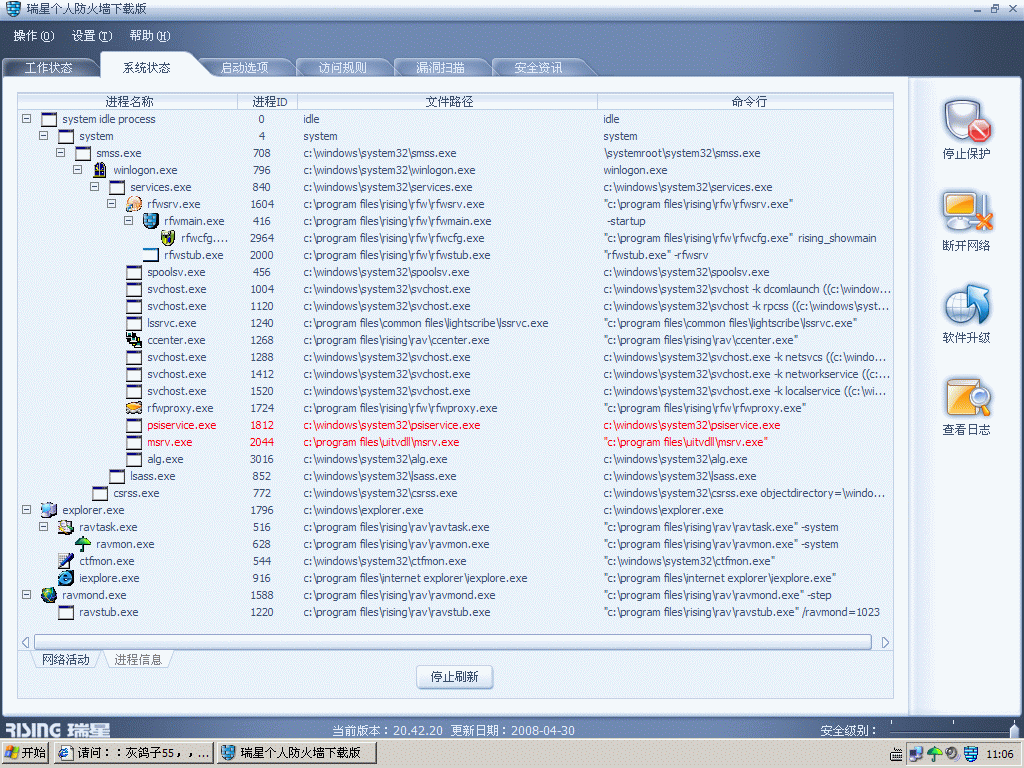
Task: Select the rfwmain.exe shield icon
Action: pos(151,221)
